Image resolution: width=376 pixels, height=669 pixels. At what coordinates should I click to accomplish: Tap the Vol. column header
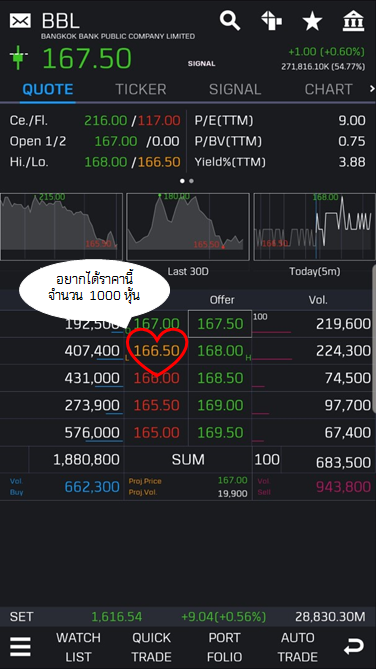318,300
